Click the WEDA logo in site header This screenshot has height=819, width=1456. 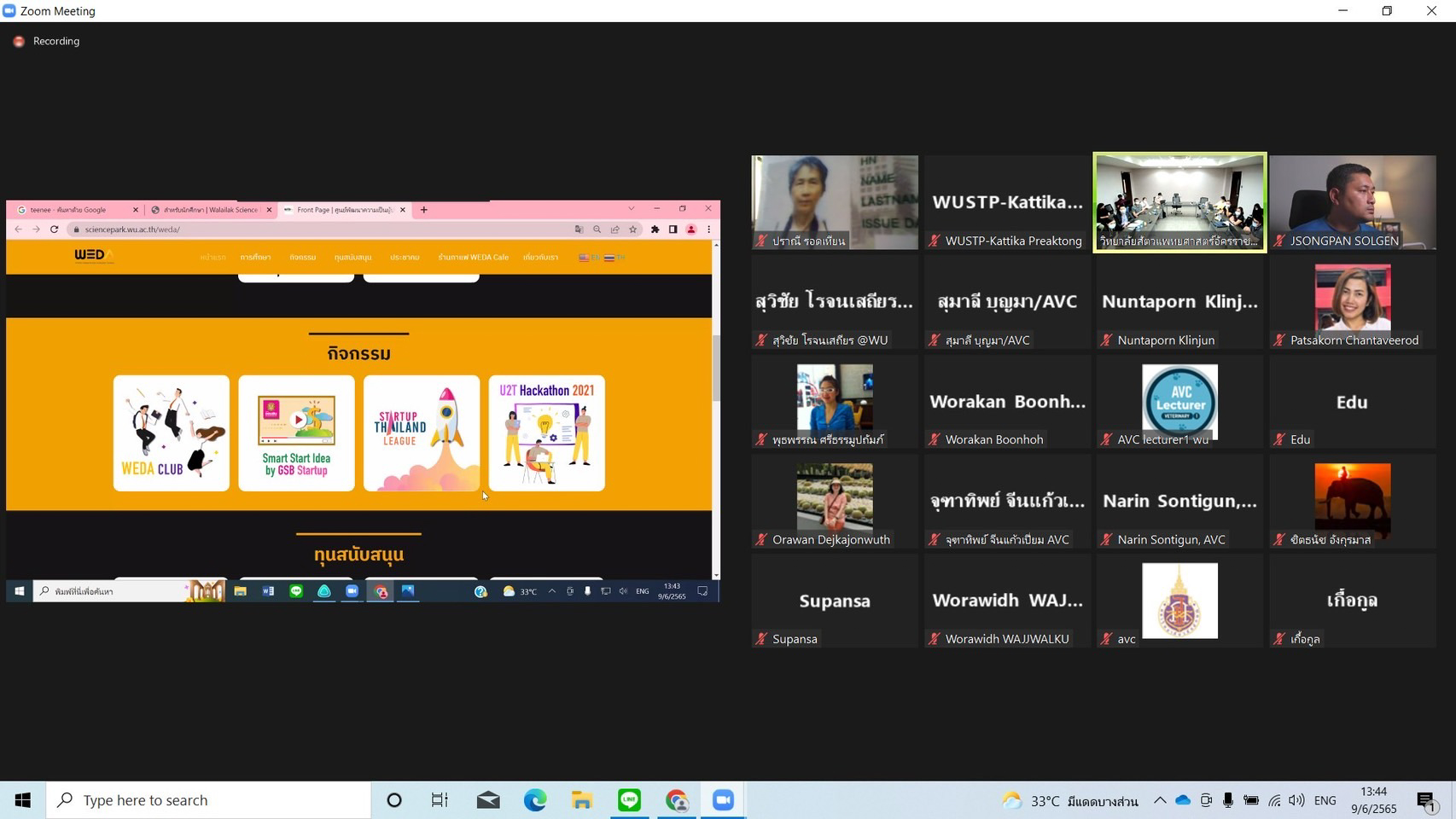pos(94,256)
